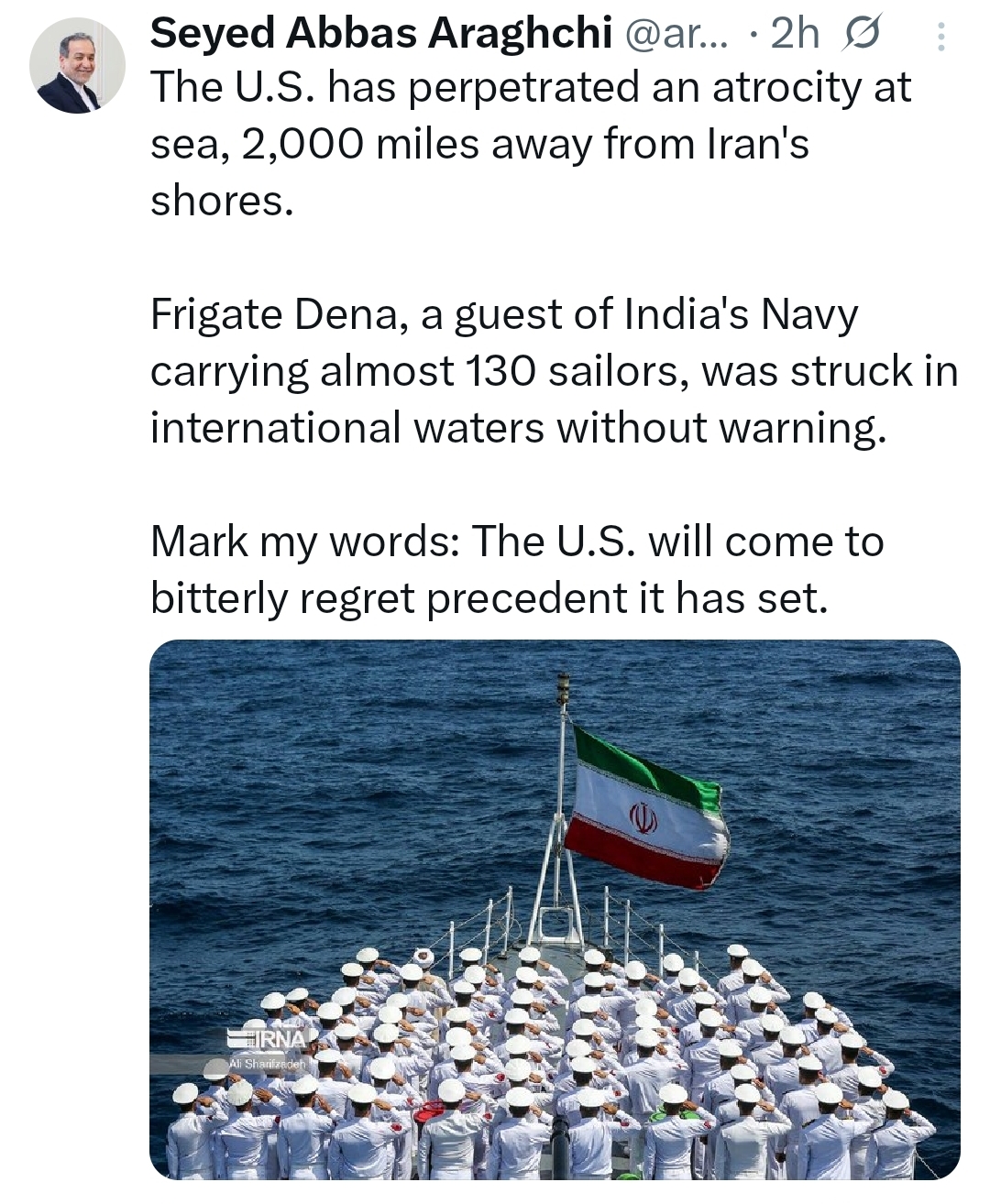
Task: Open Seyed Abbas Araghchi's profile avatar
Action: tap(77, 65)
